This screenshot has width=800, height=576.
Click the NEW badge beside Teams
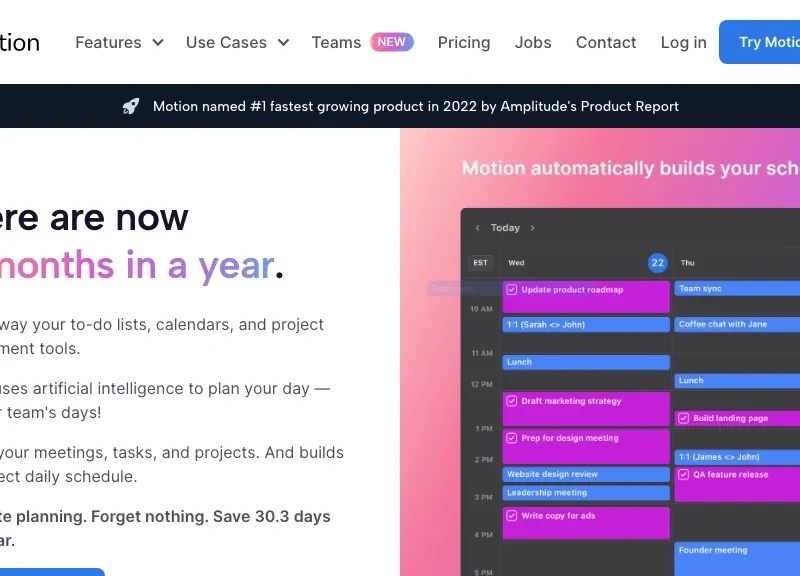[391, 42]
